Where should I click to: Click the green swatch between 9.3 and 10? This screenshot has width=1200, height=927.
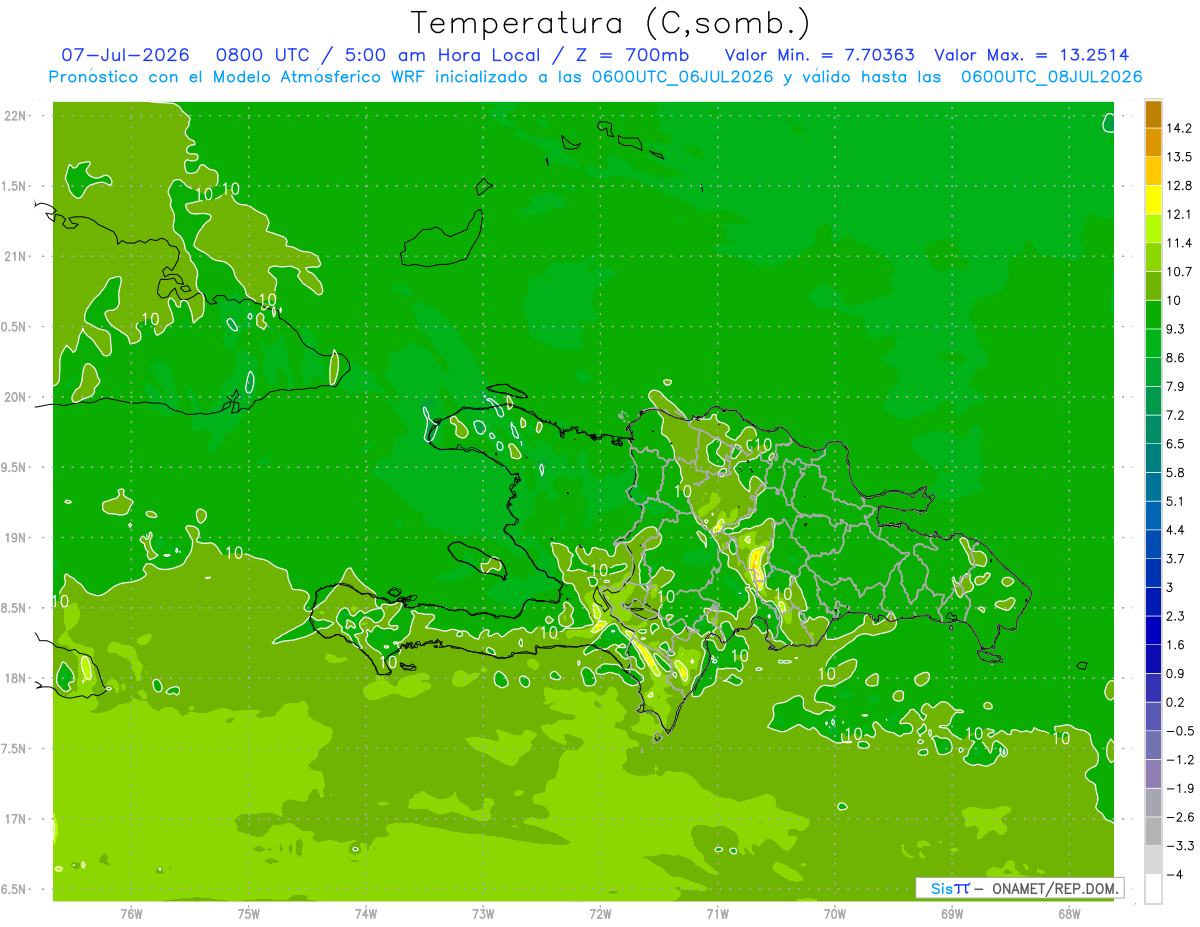[x=1153, y=315]
